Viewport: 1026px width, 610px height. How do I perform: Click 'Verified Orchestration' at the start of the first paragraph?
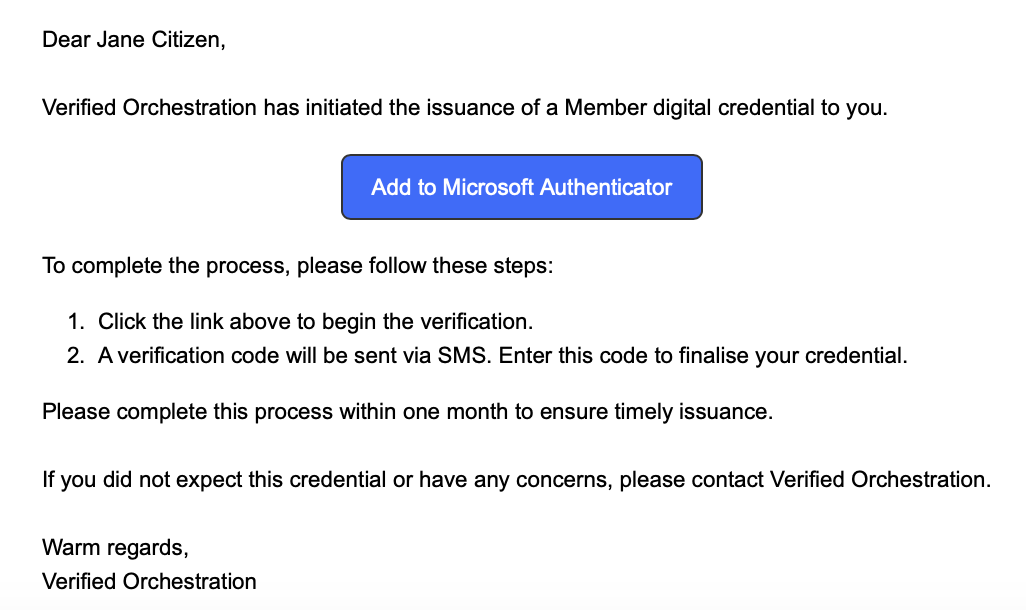point(149,107)
